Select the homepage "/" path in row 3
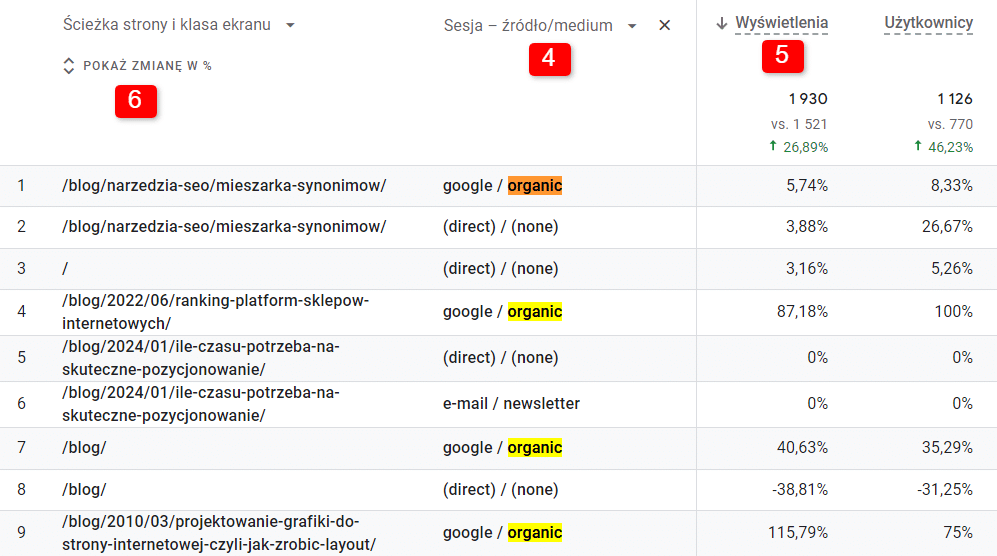 [65, 269]
